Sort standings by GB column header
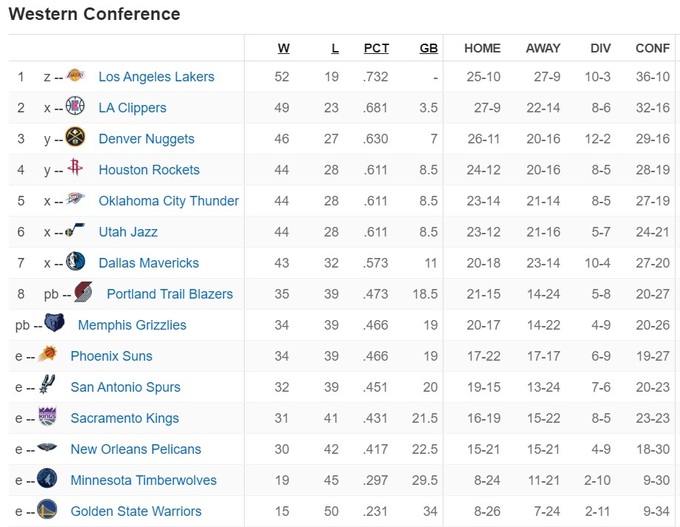This screenshot has height=527, width=680. click(429, 48)
